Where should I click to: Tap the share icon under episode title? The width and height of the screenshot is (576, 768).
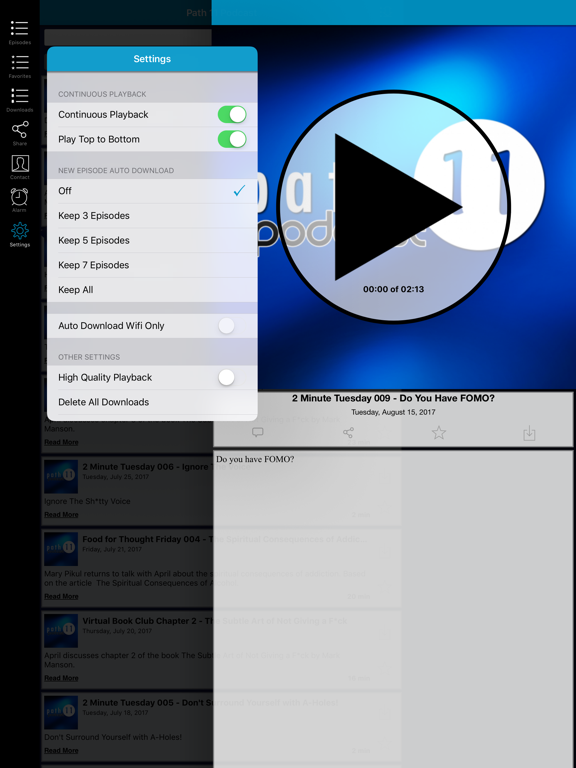348,432
